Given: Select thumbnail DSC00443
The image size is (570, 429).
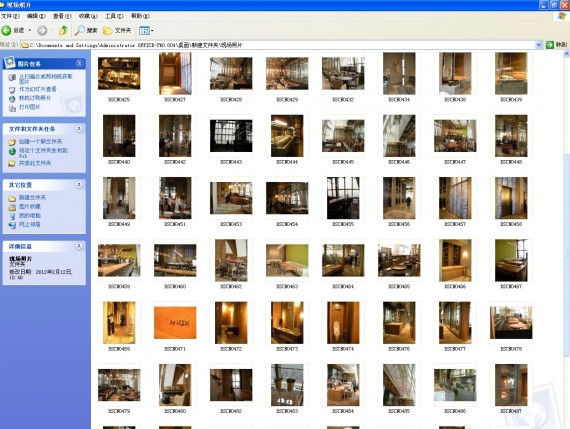Looking at the screenshot, I should point(231,136).
